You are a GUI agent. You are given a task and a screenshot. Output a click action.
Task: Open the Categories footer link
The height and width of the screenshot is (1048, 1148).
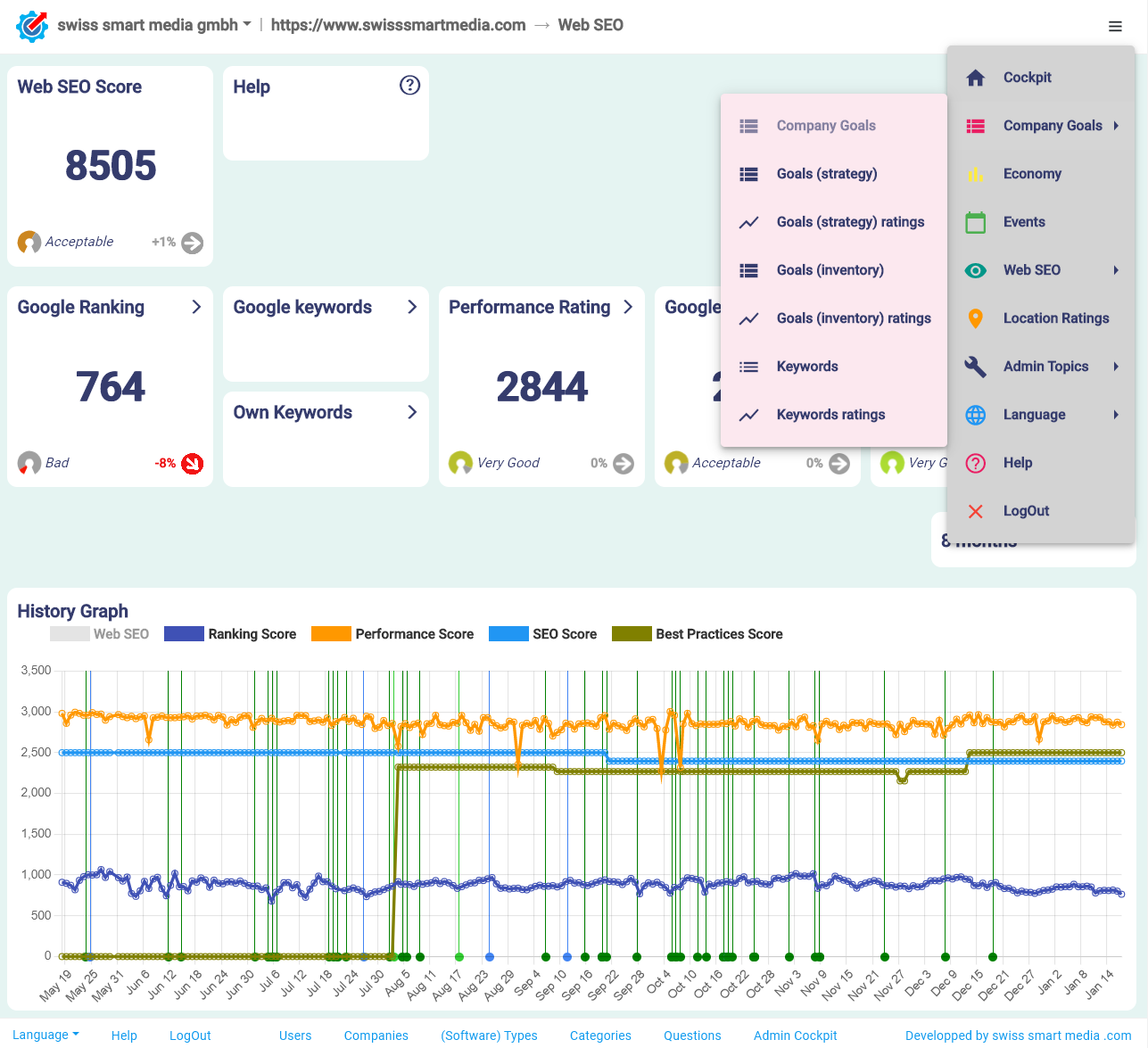[x=600, y=1036]
